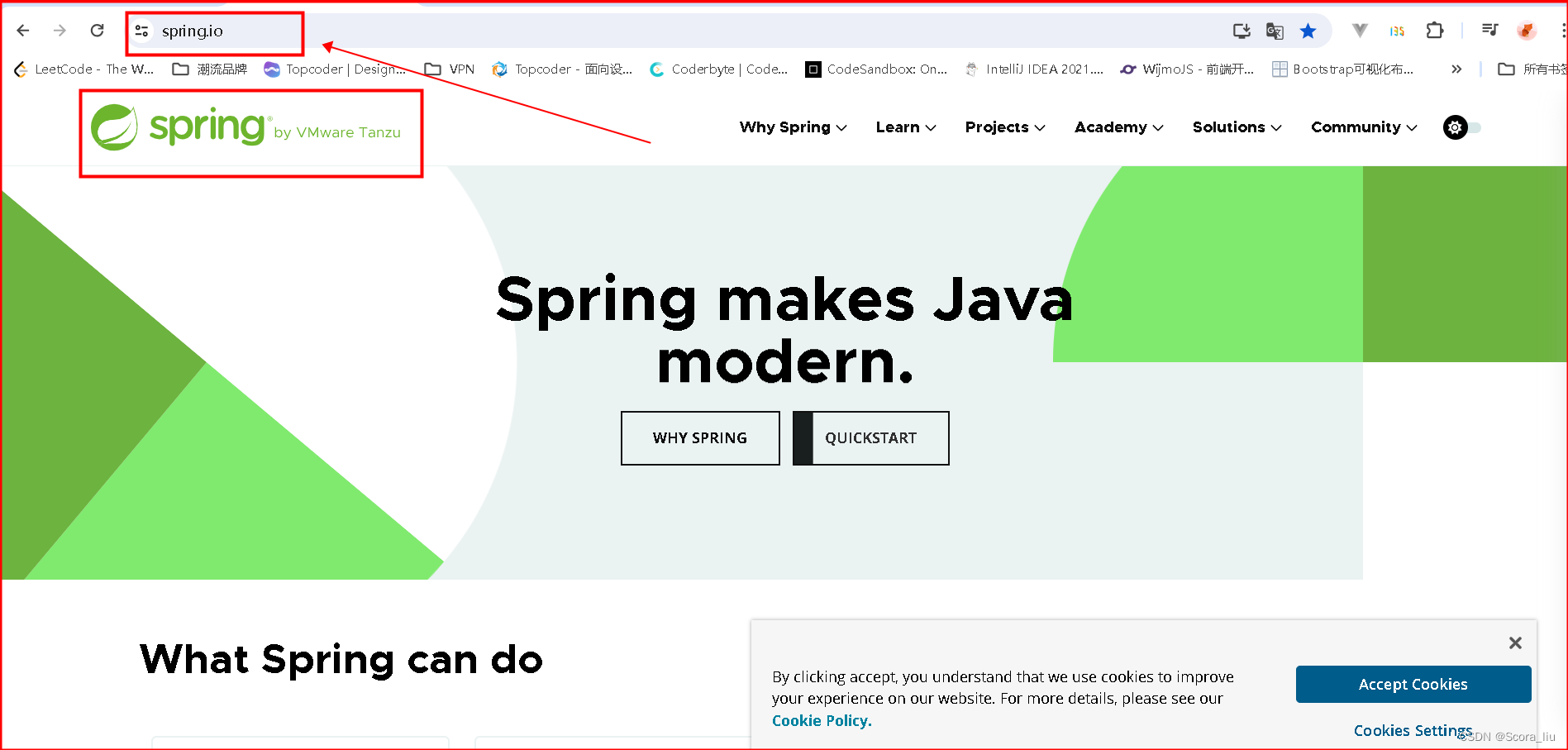Image resolution: width=1568 pixels, height=750 pixels.
Task: Open the media control playlist icon
Action: tap(1489, 31)
